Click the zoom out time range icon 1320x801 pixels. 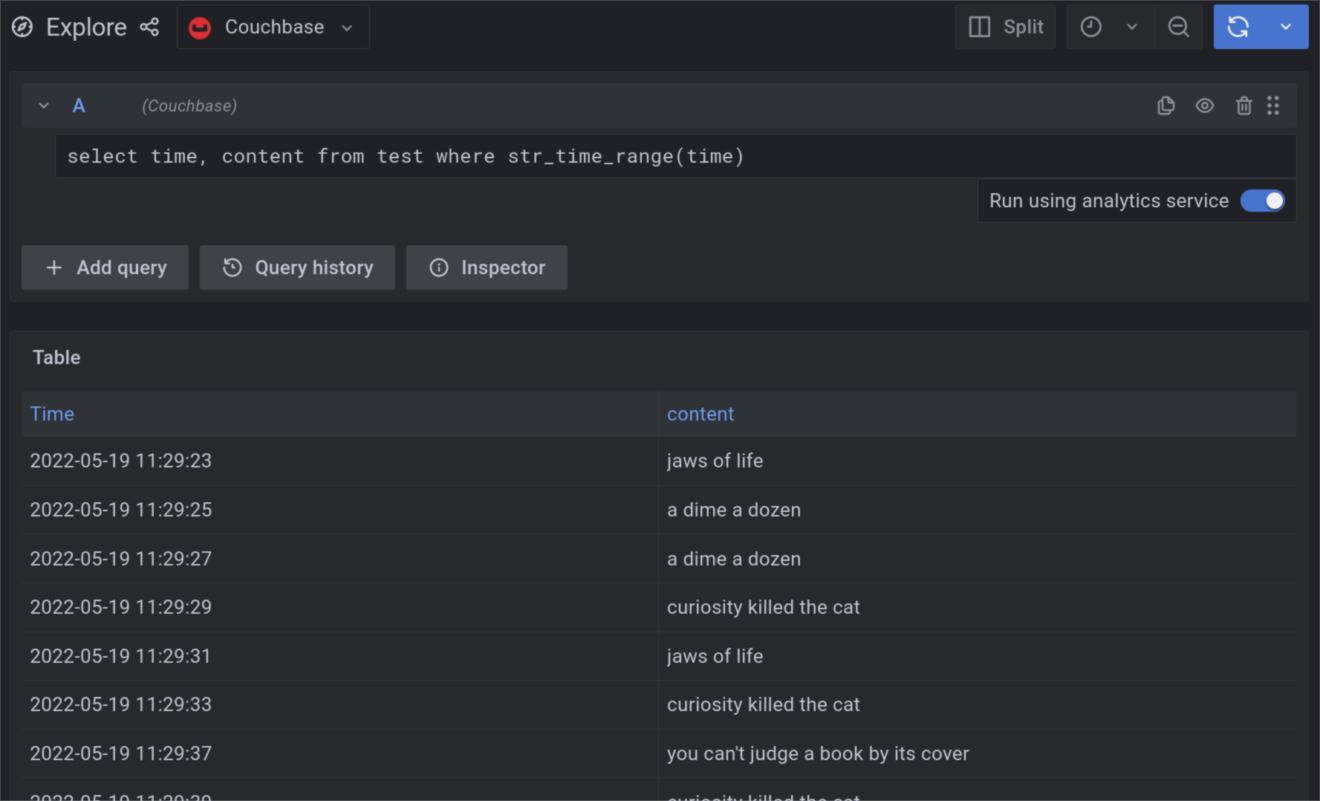(1179, 27)
